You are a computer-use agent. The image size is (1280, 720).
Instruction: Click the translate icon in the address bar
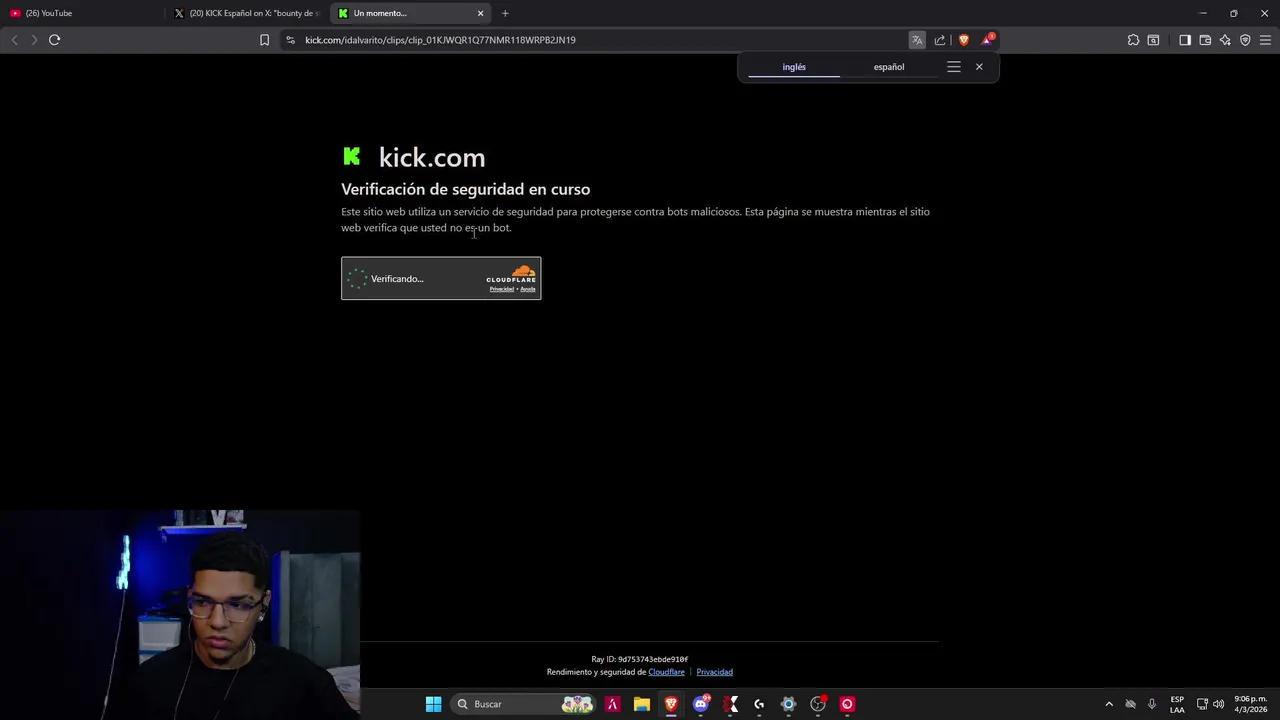[x=917, y=40]
